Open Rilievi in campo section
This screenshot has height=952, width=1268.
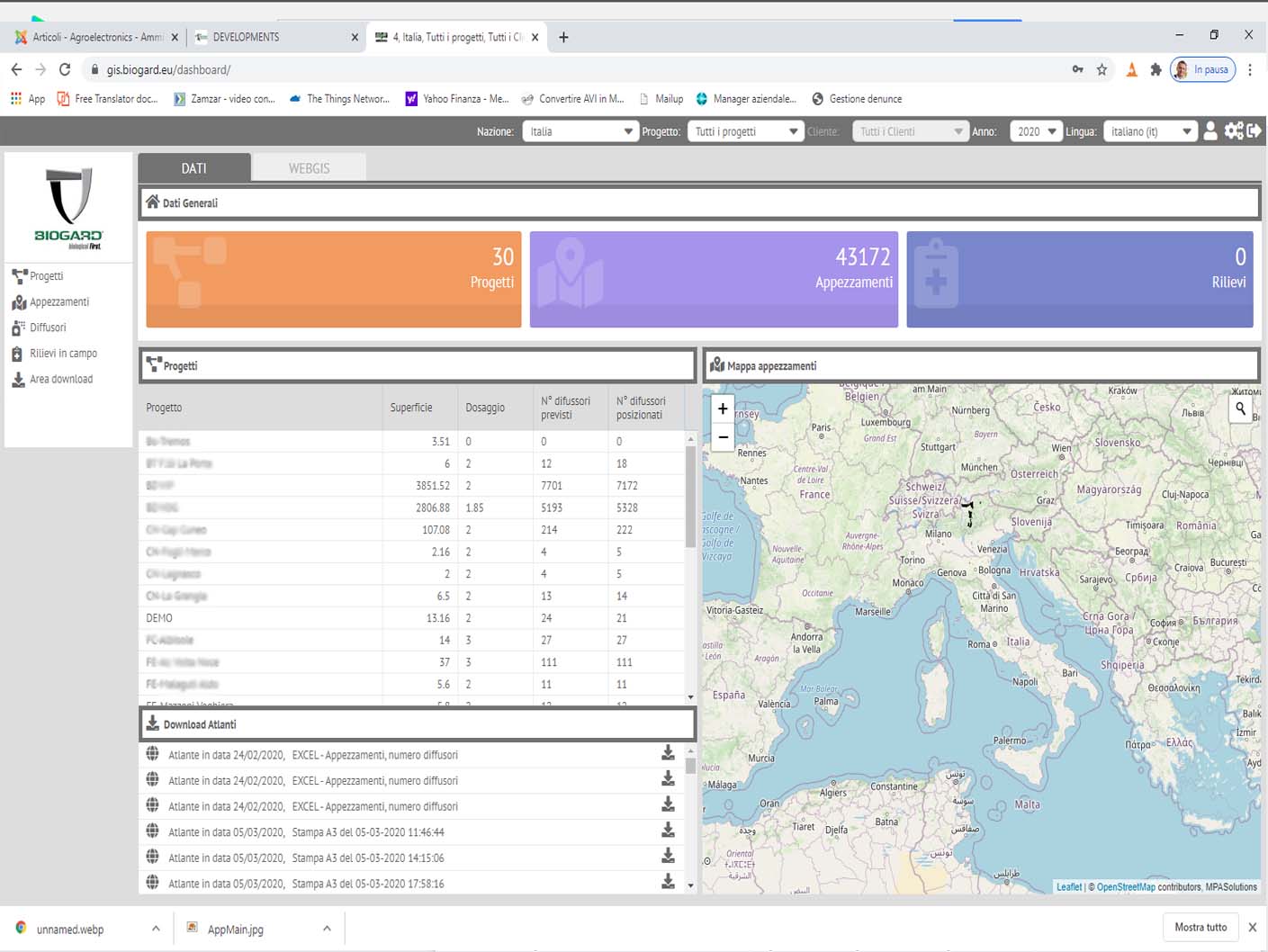coord(54,354)
